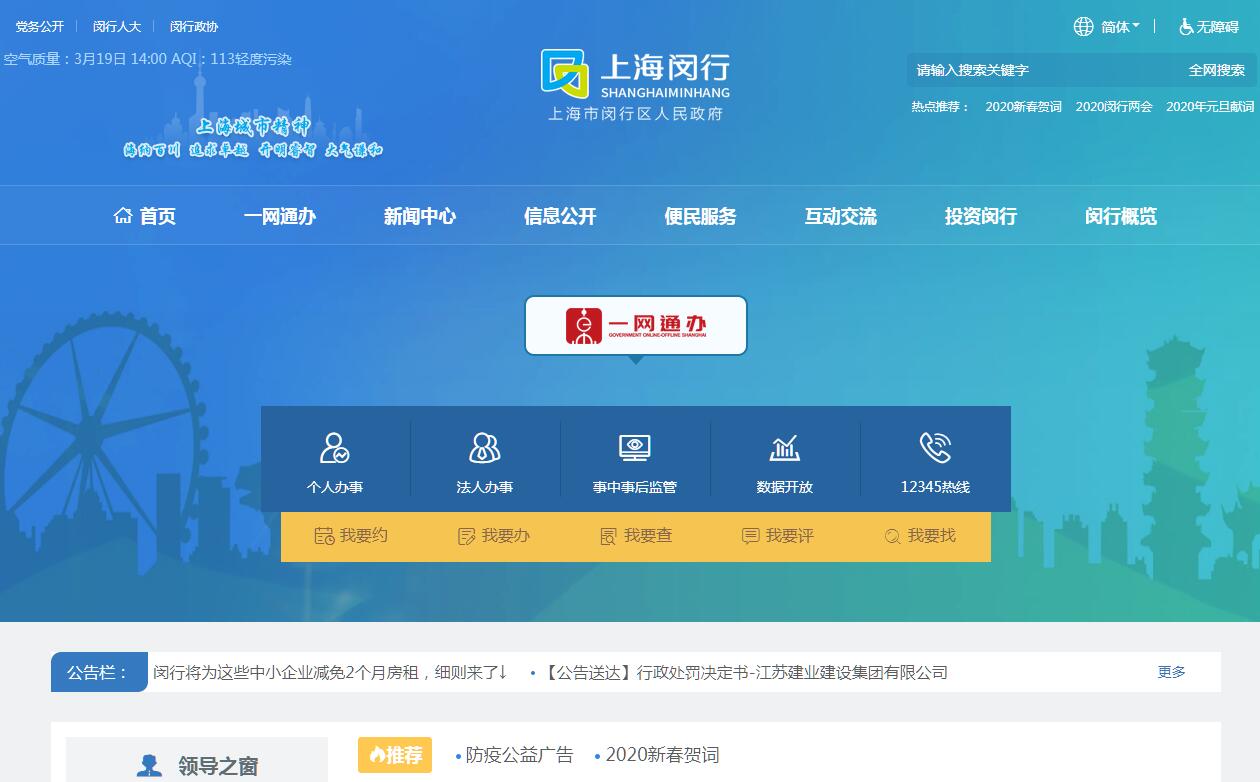This screenshot has width=1260, height=782.
Task: Click the 12345热线 phone icon
Action: (935, 448)
